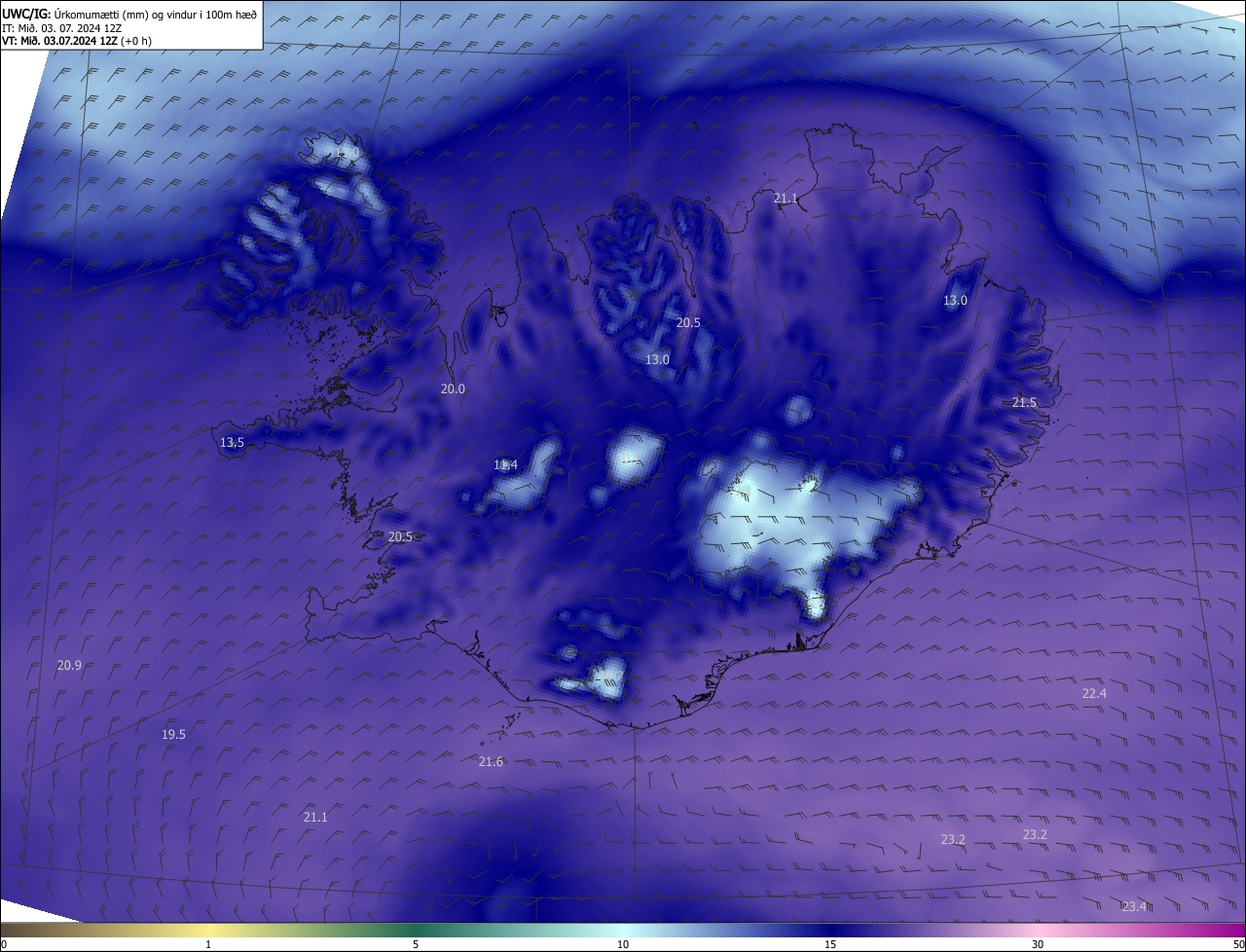Click the colorbar tick label 50
Viewport: 1246px width, 952px height.
tap(1238, 944)
